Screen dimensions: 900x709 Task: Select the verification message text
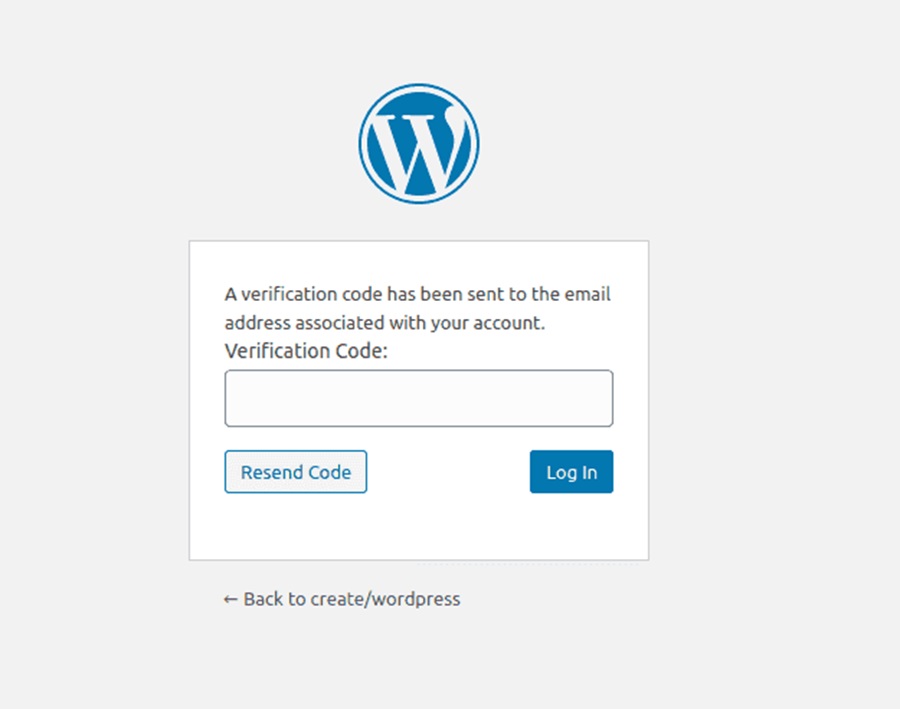point(416,308)
